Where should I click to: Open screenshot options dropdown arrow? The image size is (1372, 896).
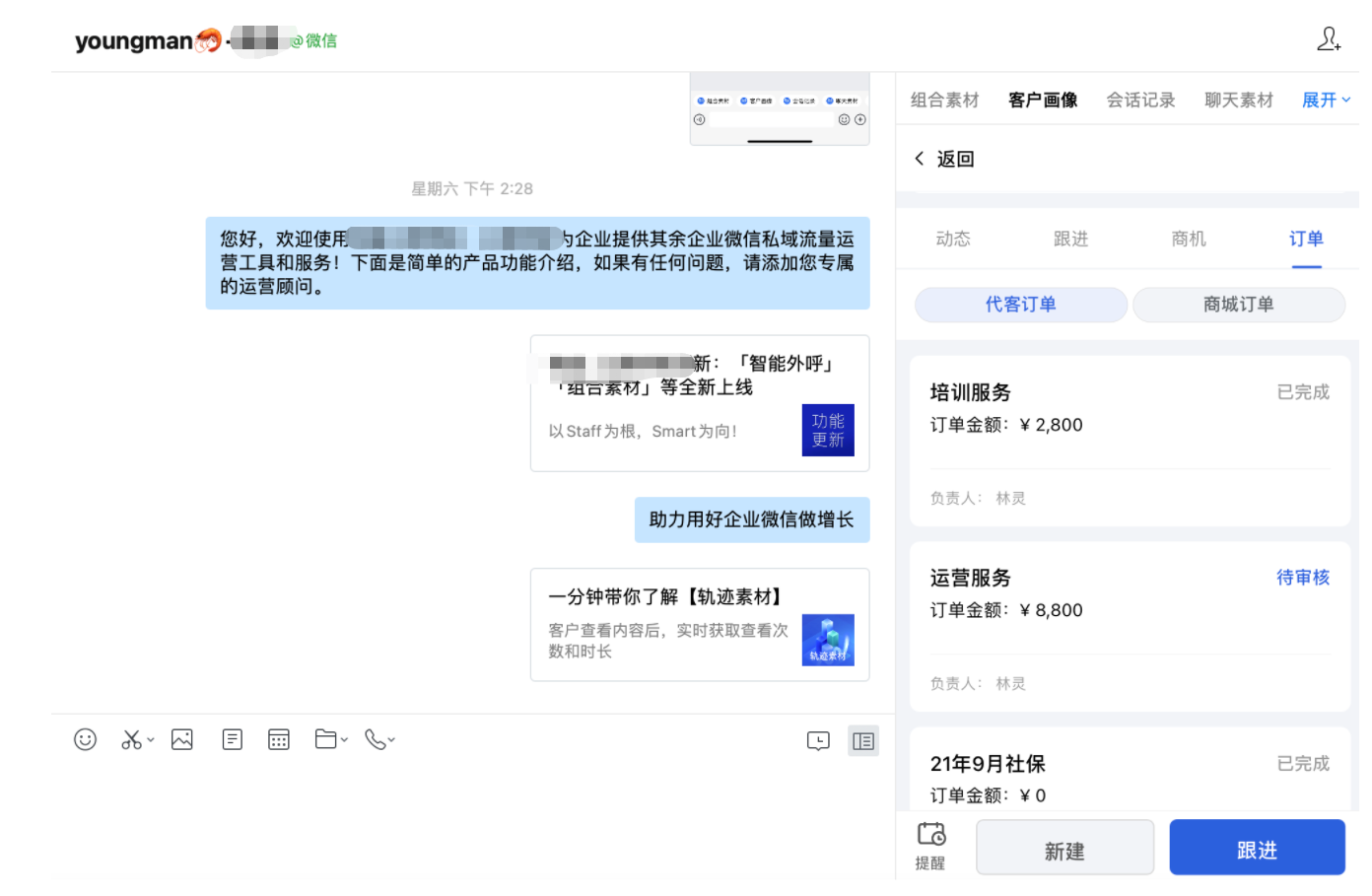(x=151, y=739)
